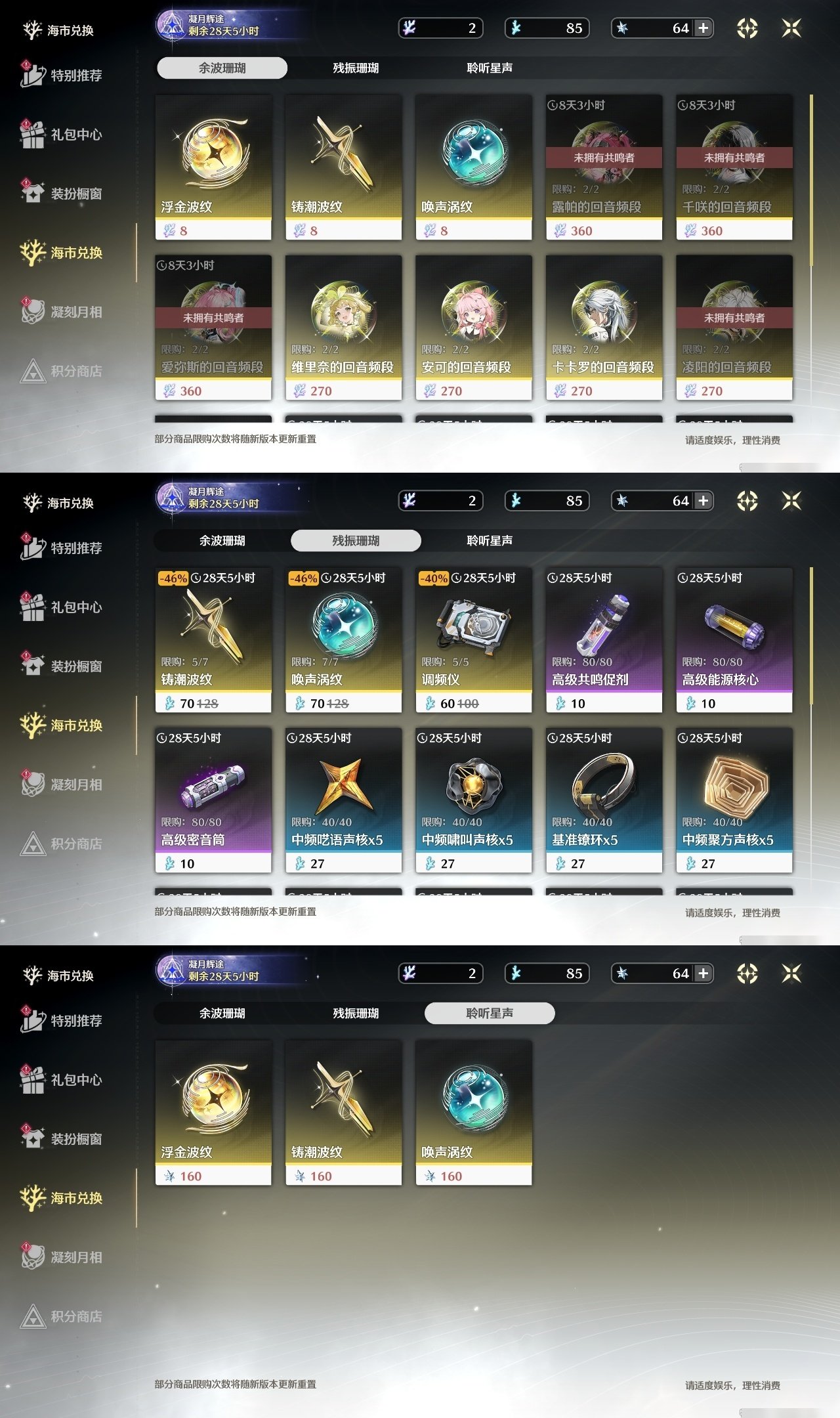Open 维里奈的回音频段 character card

pos(343,328)
